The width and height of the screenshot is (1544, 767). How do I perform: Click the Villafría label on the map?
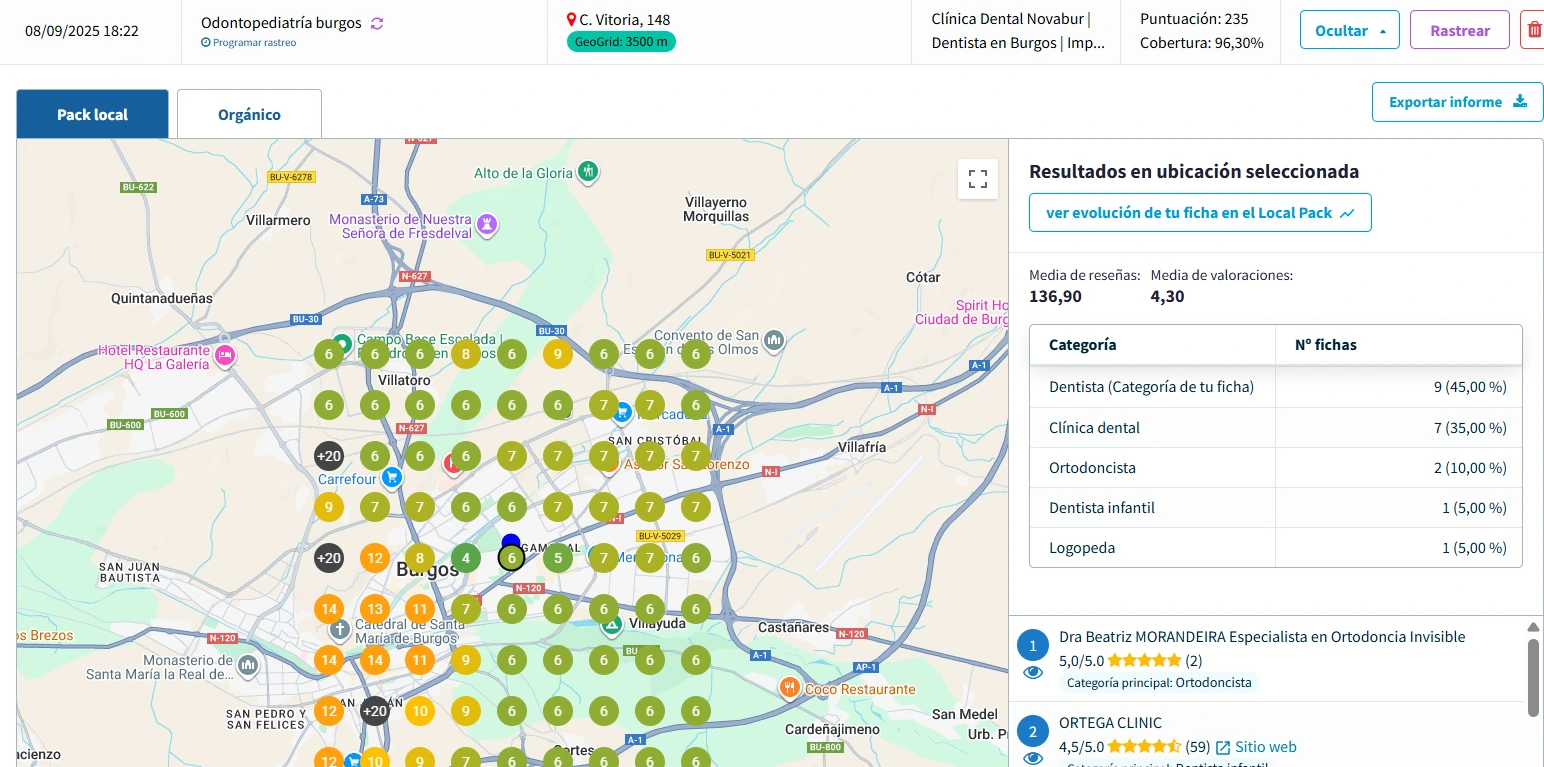click(861, 447)
